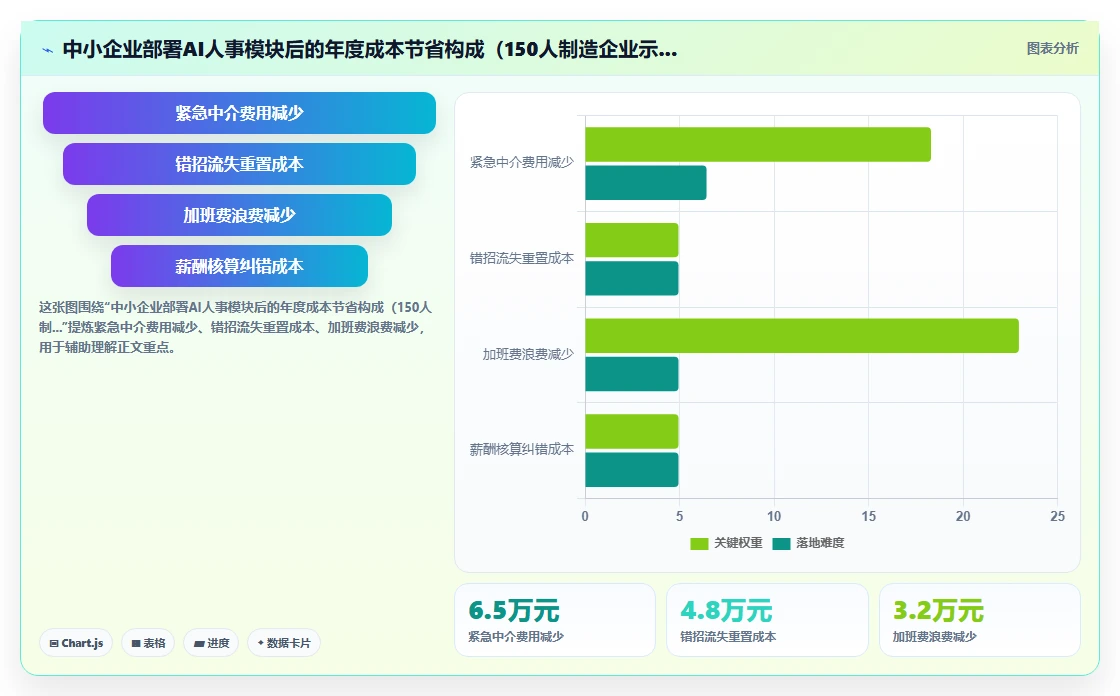The image size is (1120, 696).
Task: Click the 紧急中介费用减少 y-axis label
Action: [x=522, y=163]
